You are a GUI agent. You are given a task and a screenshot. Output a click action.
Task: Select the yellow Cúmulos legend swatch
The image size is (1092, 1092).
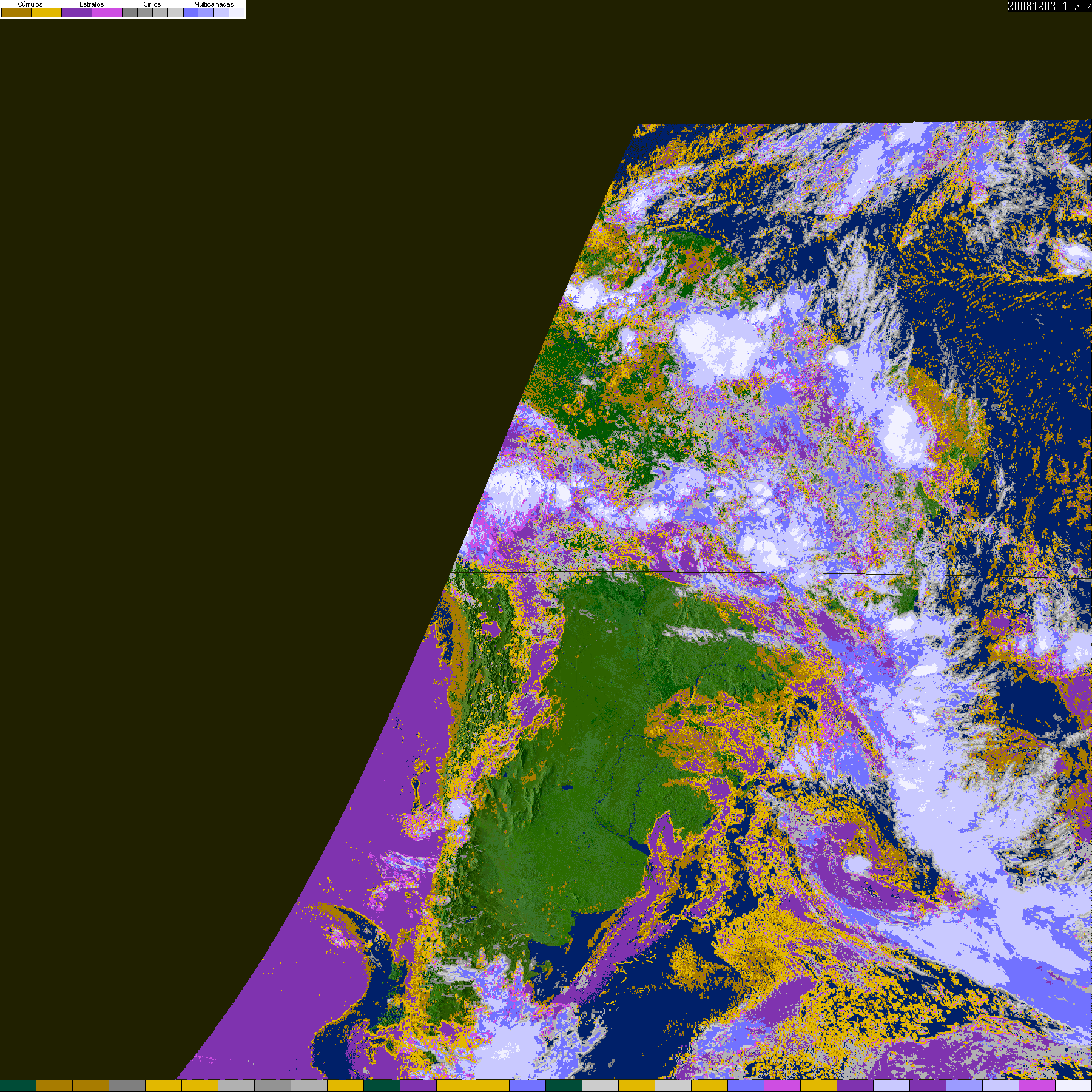pyautogui.click(x=47, y=13)
